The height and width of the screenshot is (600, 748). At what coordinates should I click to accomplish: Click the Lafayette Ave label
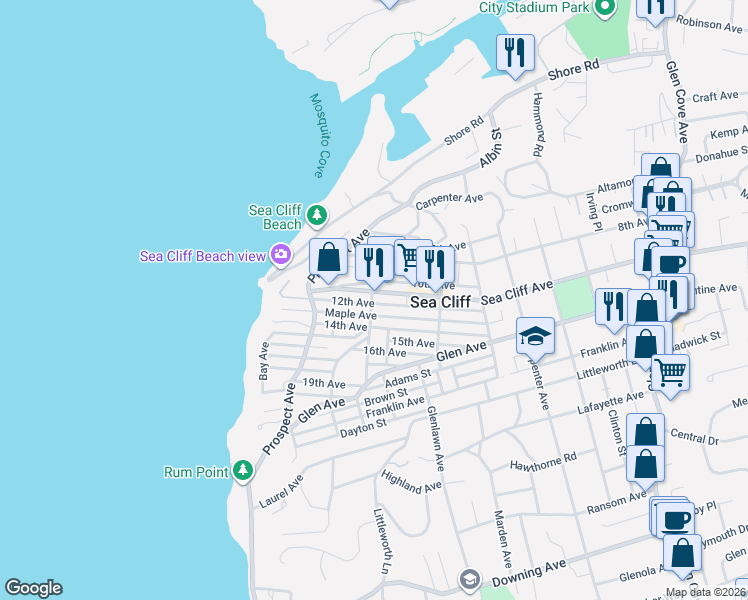(610, 403)
